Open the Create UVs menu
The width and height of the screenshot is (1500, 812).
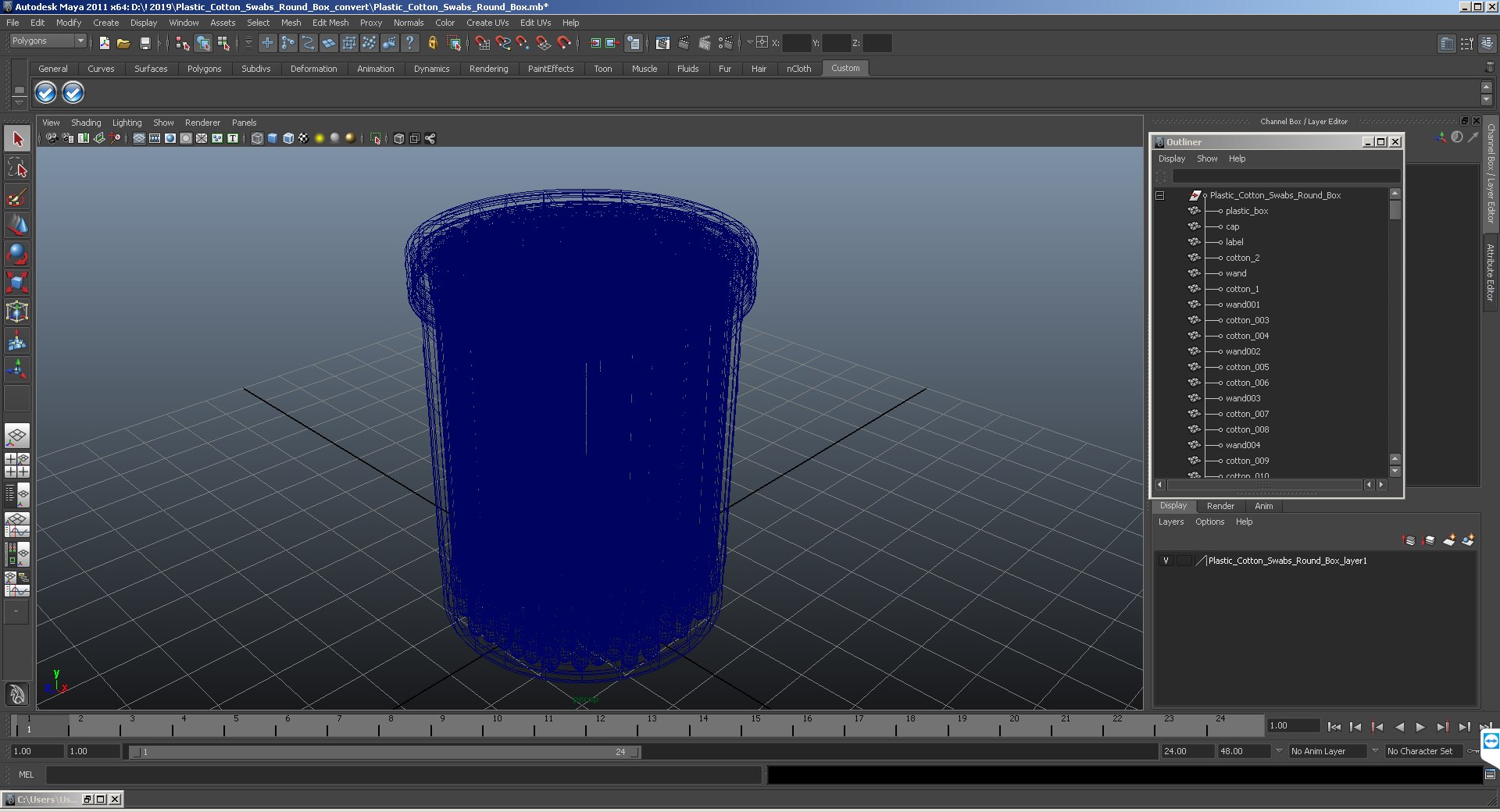(487, 23)
